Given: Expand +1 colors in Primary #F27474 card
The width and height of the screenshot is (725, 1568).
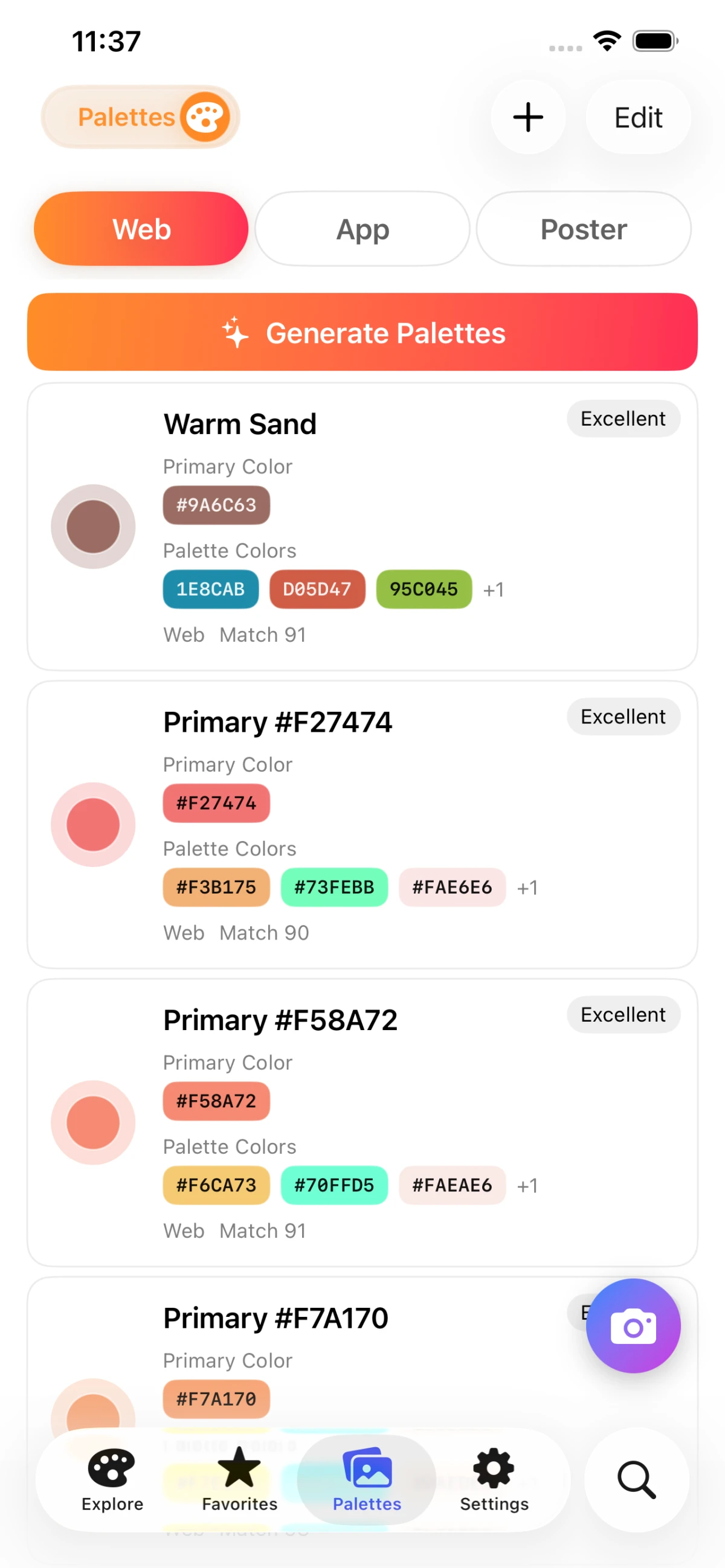Looking at the screenshot, I should 527,888.
